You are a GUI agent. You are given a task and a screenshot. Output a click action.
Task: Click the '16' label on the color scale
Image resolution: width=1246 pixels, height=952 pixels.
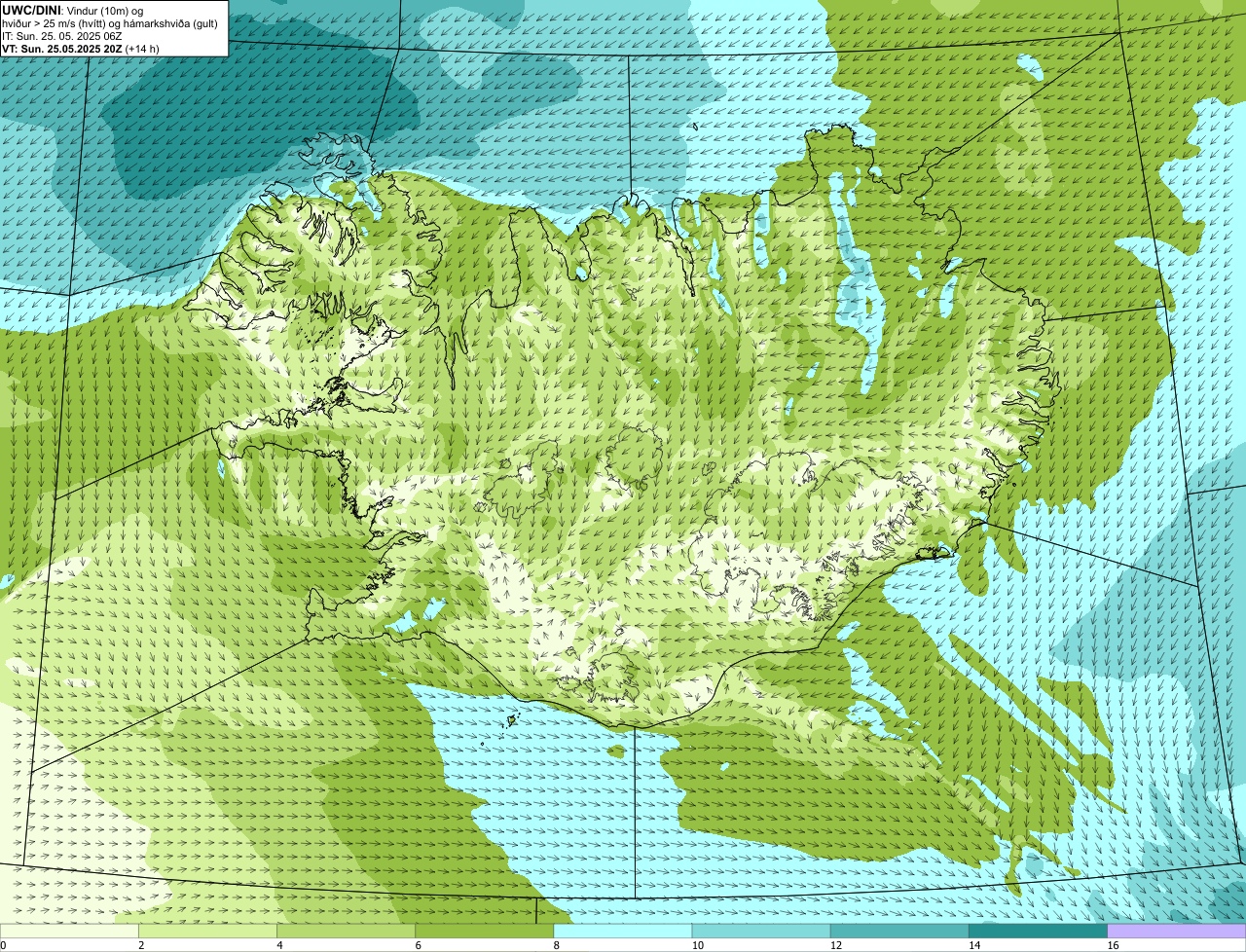pyautogui.click(x=1113, y=945)
